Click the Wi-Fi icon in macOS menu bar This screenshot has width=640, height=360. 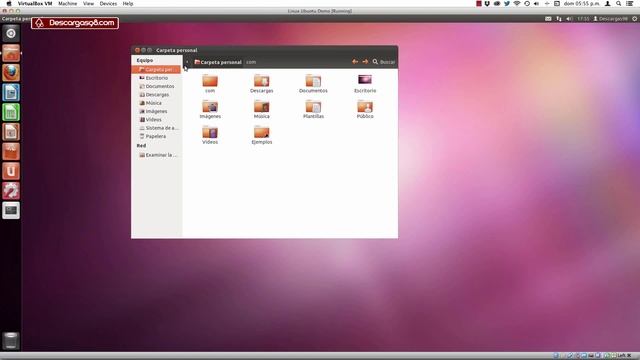coord(517,4)
